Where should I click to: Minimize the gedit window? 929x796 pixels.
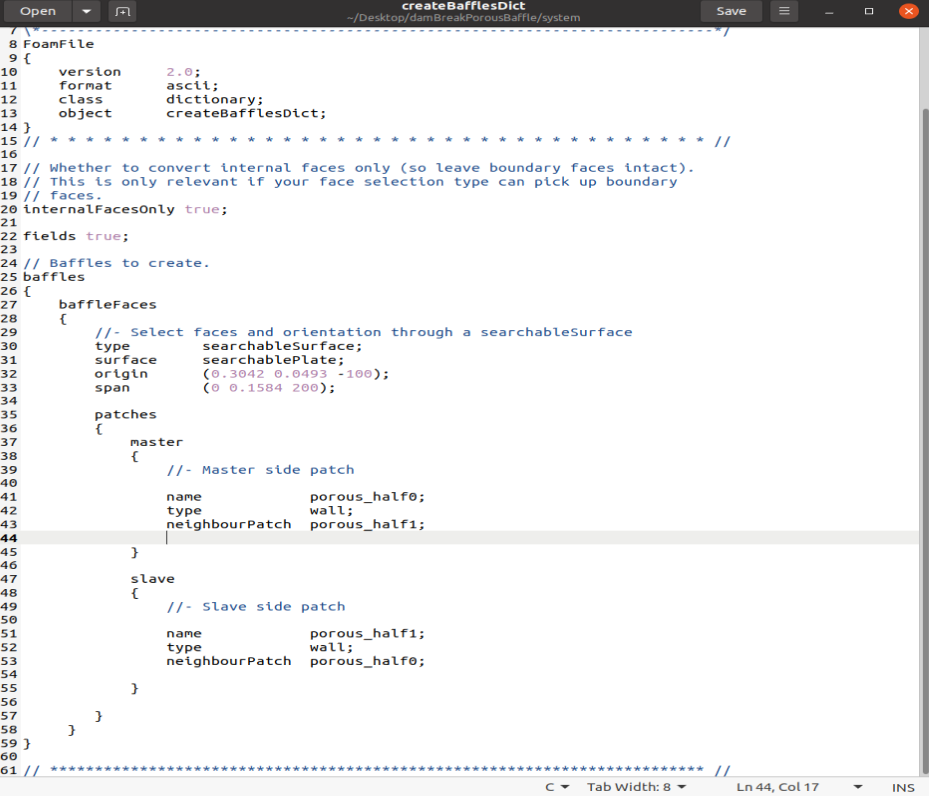point(831,11)
